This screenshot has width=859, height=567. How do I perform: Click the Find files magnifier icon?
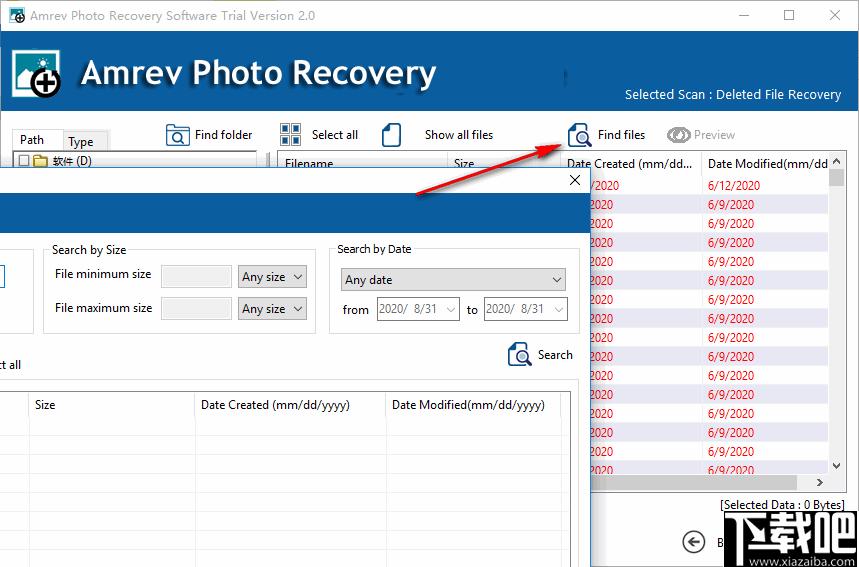tap(579, 135)
